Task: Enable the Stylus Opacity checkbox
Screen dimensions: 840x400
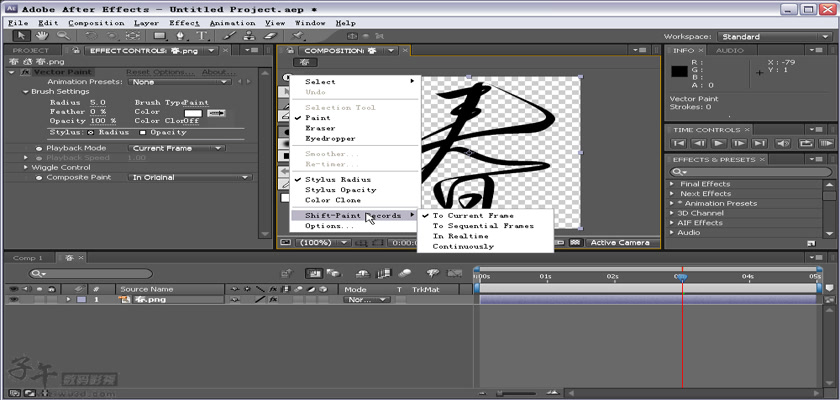Action: coord(142,132)
